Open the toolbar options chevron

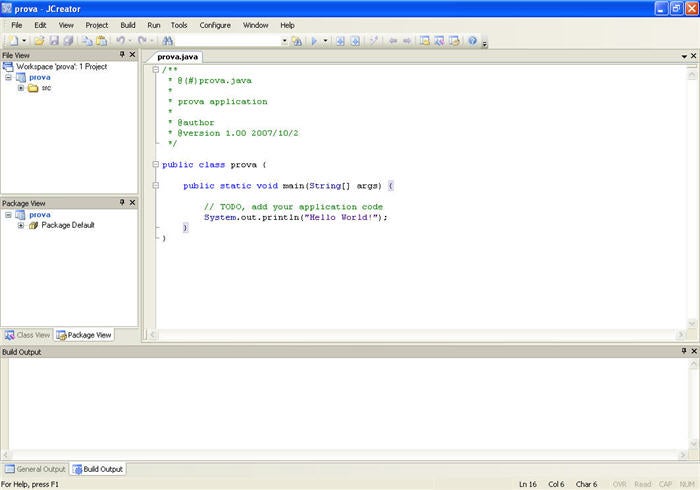[x=485, y=43]
